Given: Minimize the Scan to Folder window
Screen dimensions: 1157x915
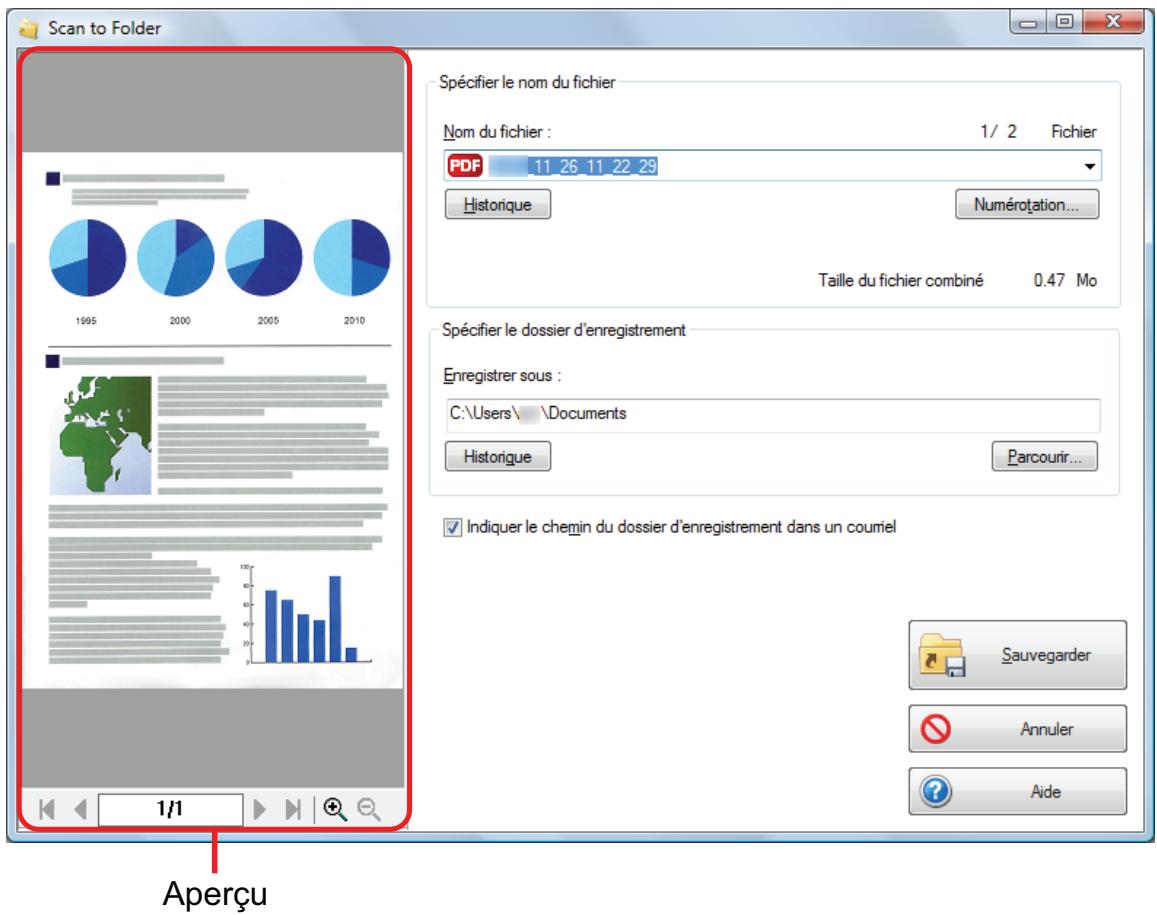Looking at the screenshot, I should coord(1027,21).
